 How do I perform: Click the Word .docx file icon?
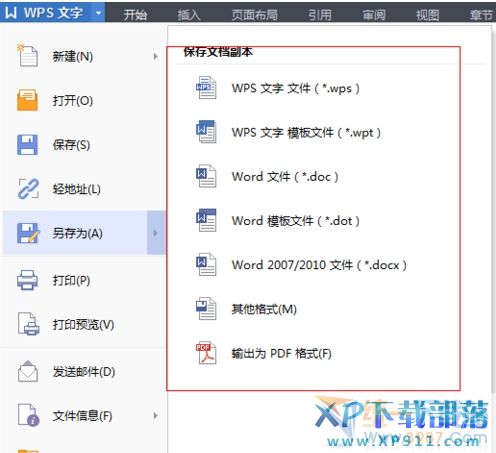click(206, 264)
